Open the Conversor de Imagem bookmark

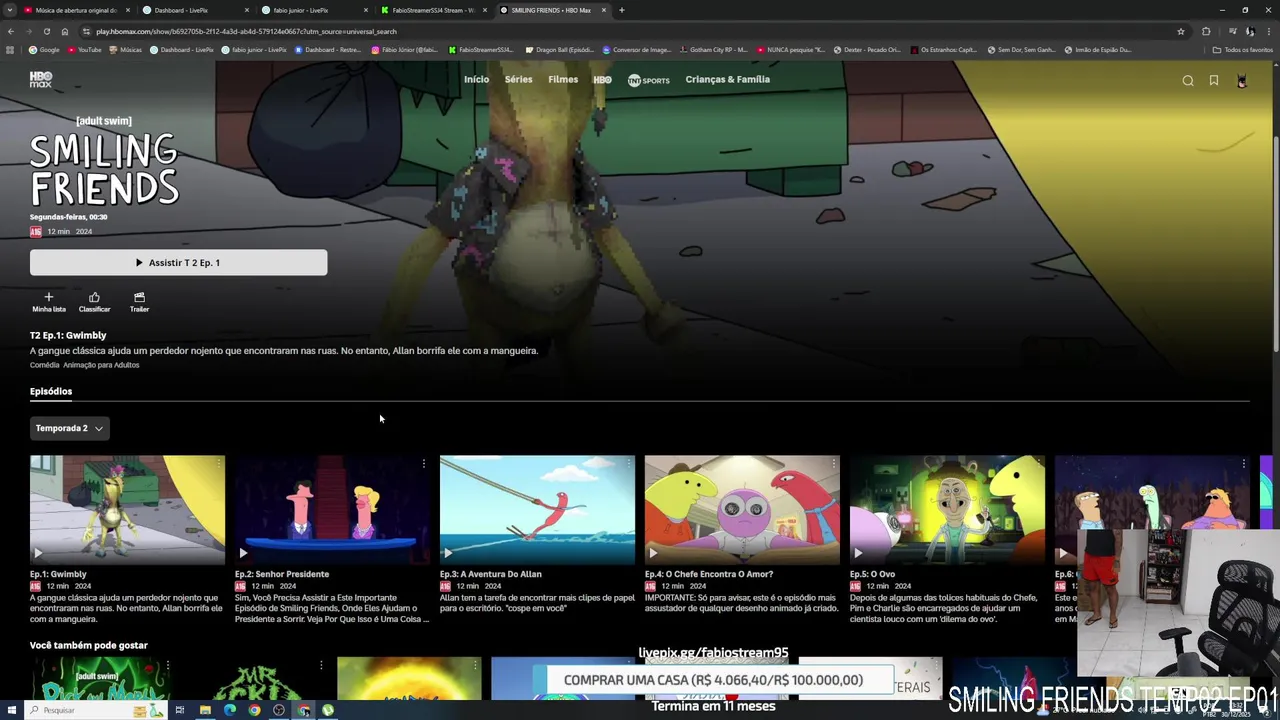(637, 49)
